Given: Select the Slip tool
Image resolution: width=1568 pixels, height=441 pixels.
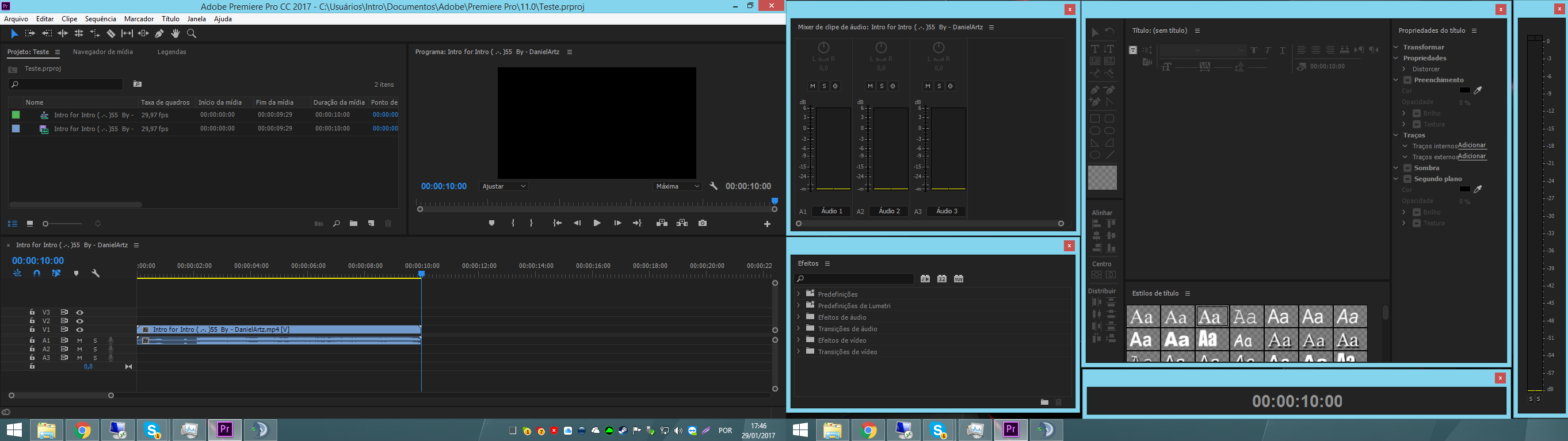Looking at the screenshot, I should point(127,34).
